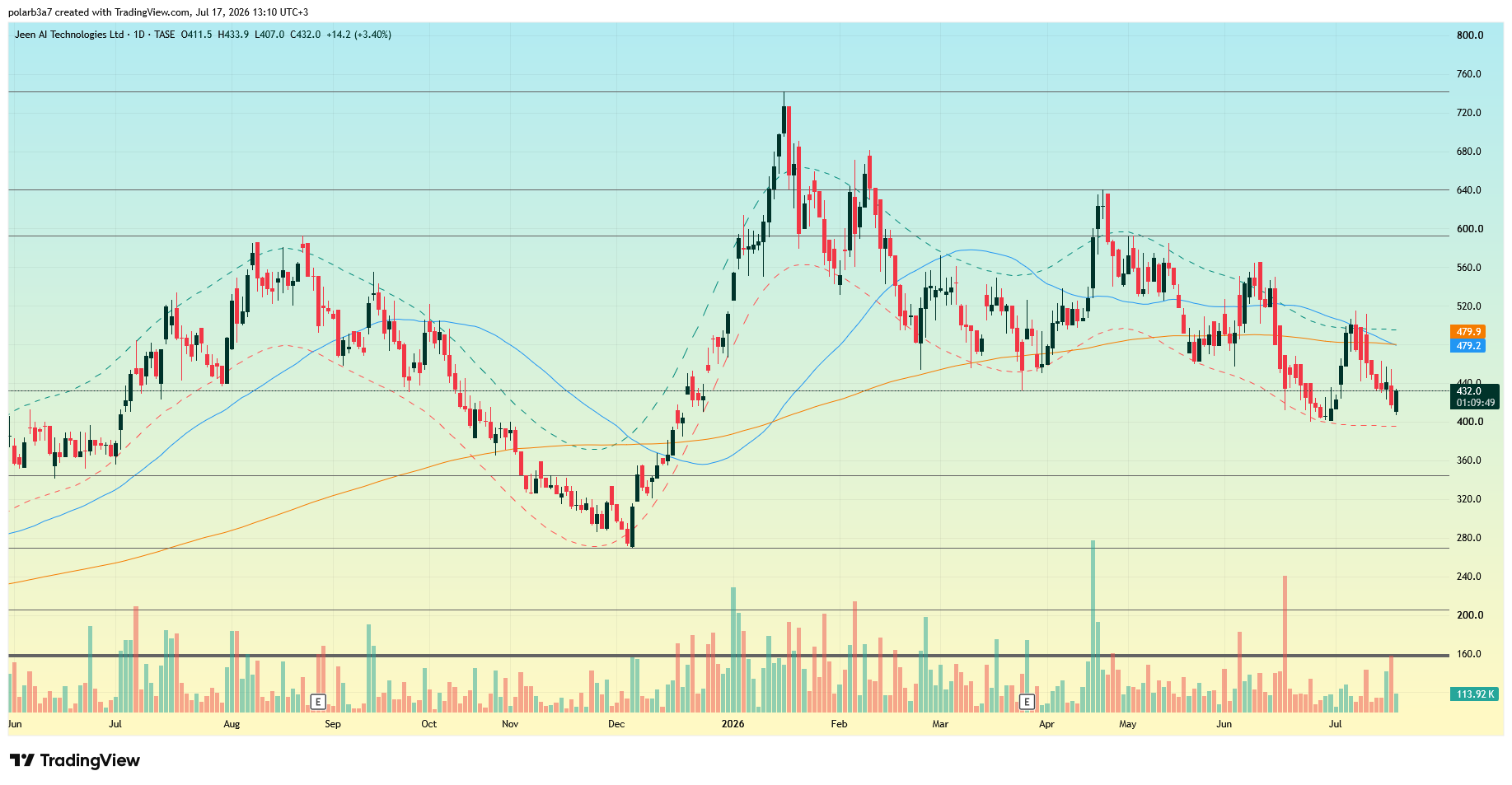Click the 280.0 price axis label

coord(1470,538)
